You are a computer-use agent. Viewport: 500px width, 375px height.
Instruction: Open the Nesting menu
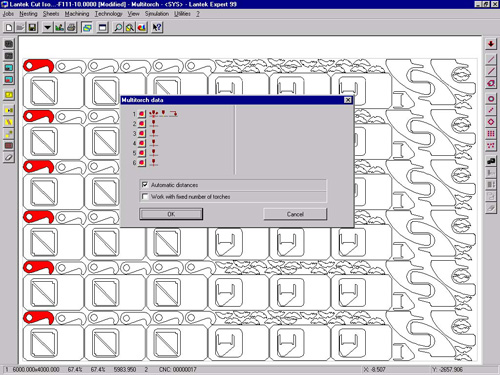tap(28, 14)
